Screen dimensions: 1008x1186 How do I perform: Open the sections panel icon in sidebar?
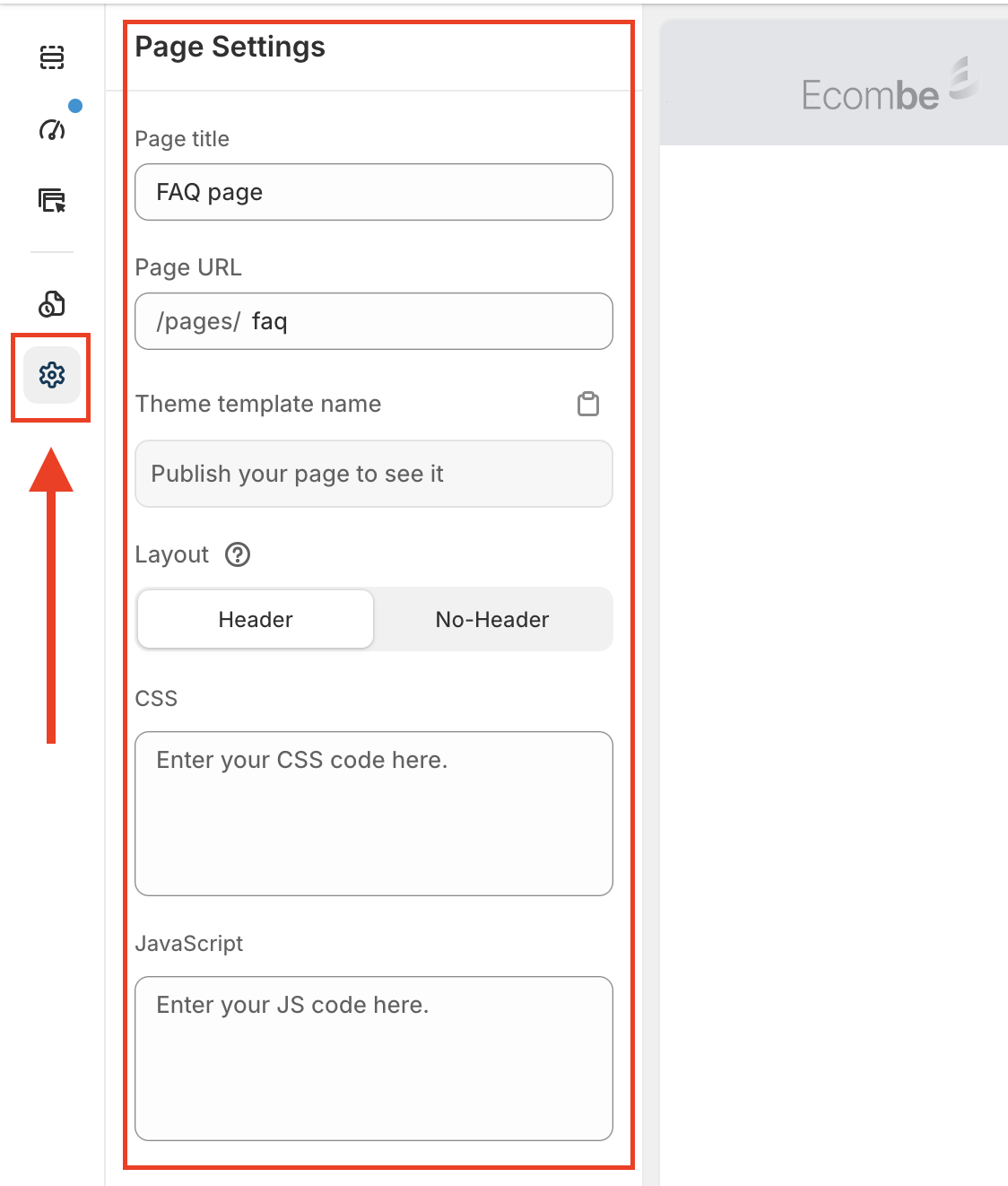[52, 57]
